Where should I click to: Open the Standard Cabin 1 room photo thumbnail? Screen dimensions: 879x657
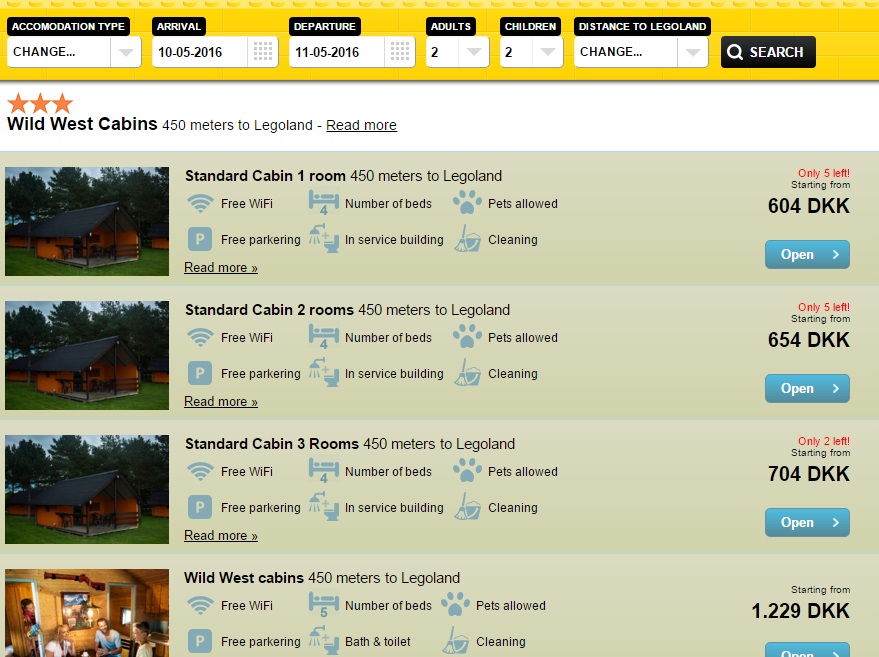pyautogui.click(x=87, y=221)
